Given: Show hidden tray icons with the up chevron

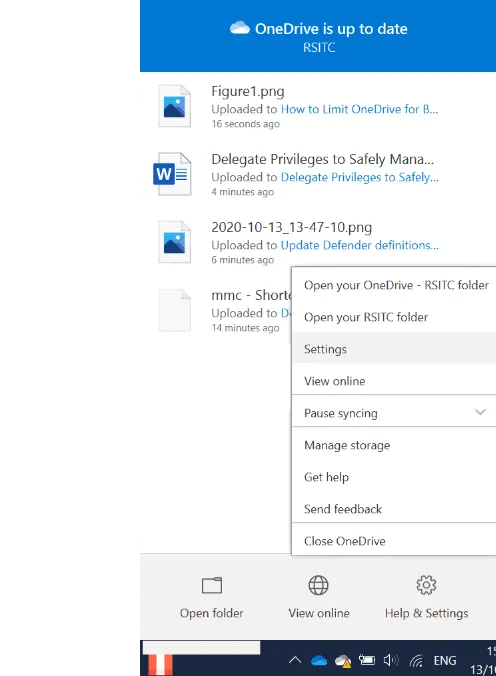Looking at the screenshot, I should point(295,660).
